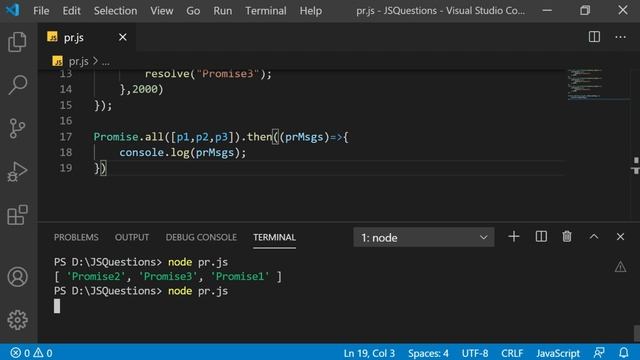Split the editor to the right
Screen dimensions: 640x360
click(594, 37)
